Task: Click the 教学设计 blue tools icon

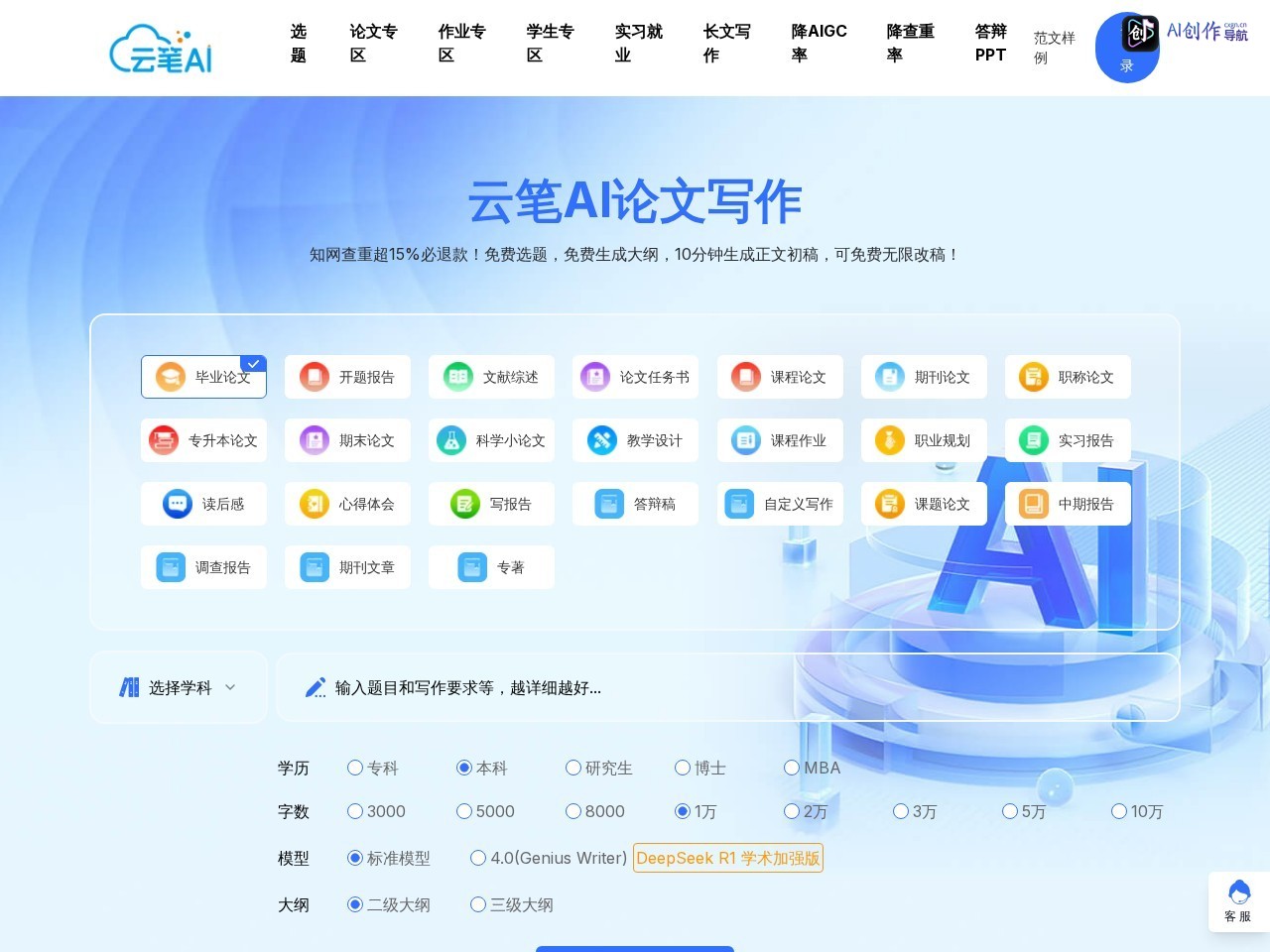Action: click(x=602, y=440)
